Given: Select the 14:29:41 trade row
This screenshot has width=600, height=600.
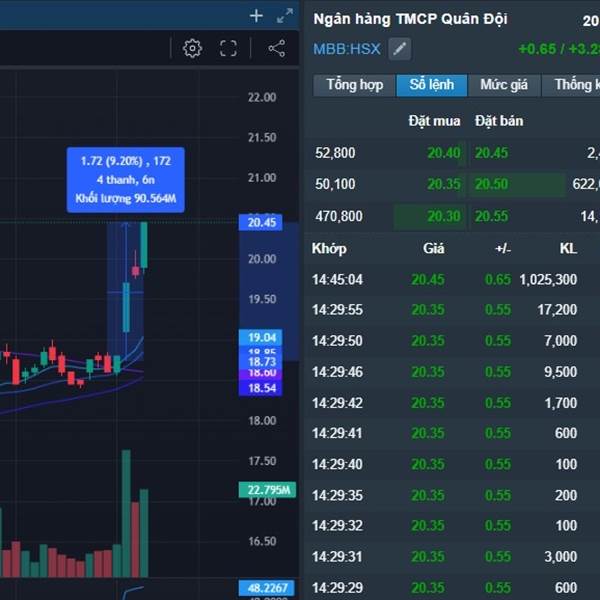Looking at the screenshot, I should click(x=452, y=433).
